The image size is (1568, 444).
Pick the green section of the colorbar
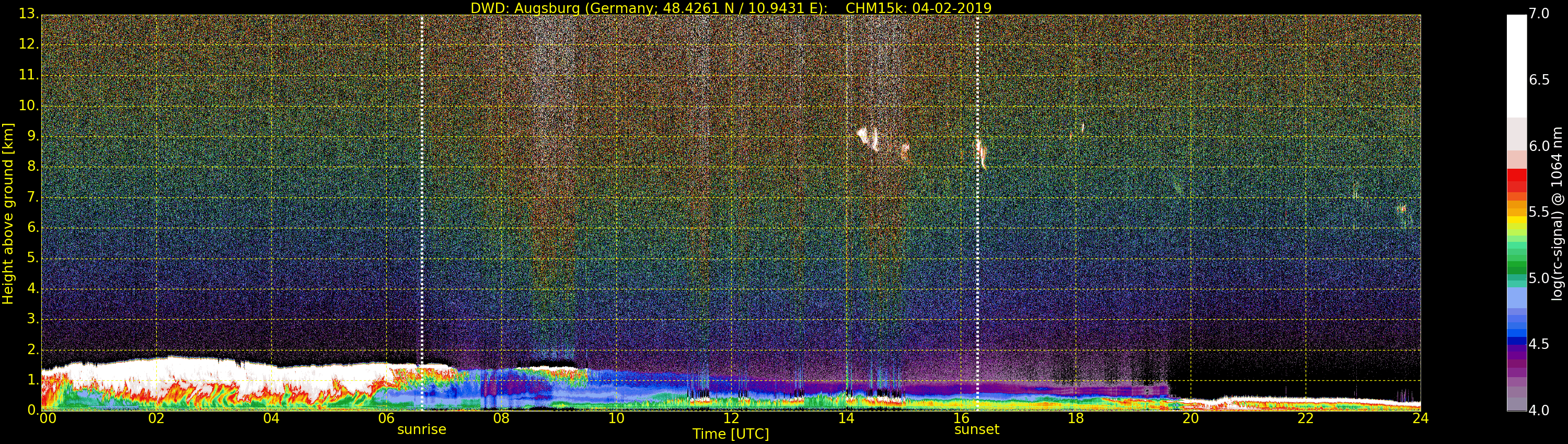coord(1516,267)
